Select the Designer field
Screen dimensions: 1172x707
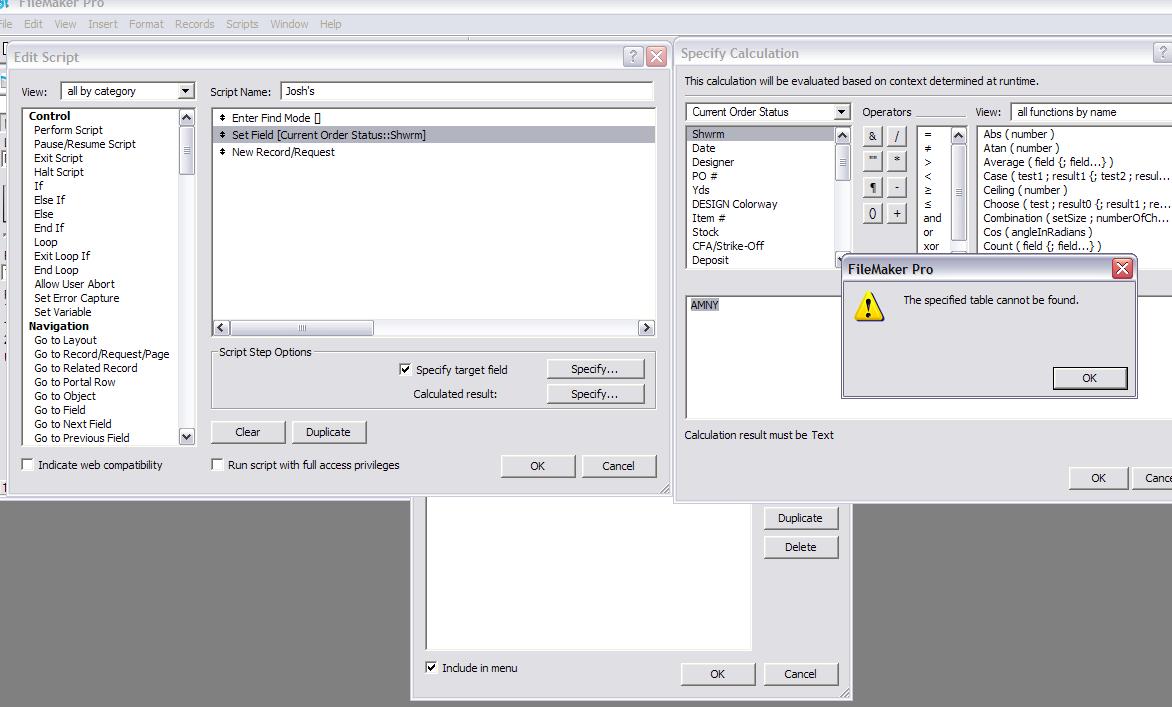[x=713, y=162]
